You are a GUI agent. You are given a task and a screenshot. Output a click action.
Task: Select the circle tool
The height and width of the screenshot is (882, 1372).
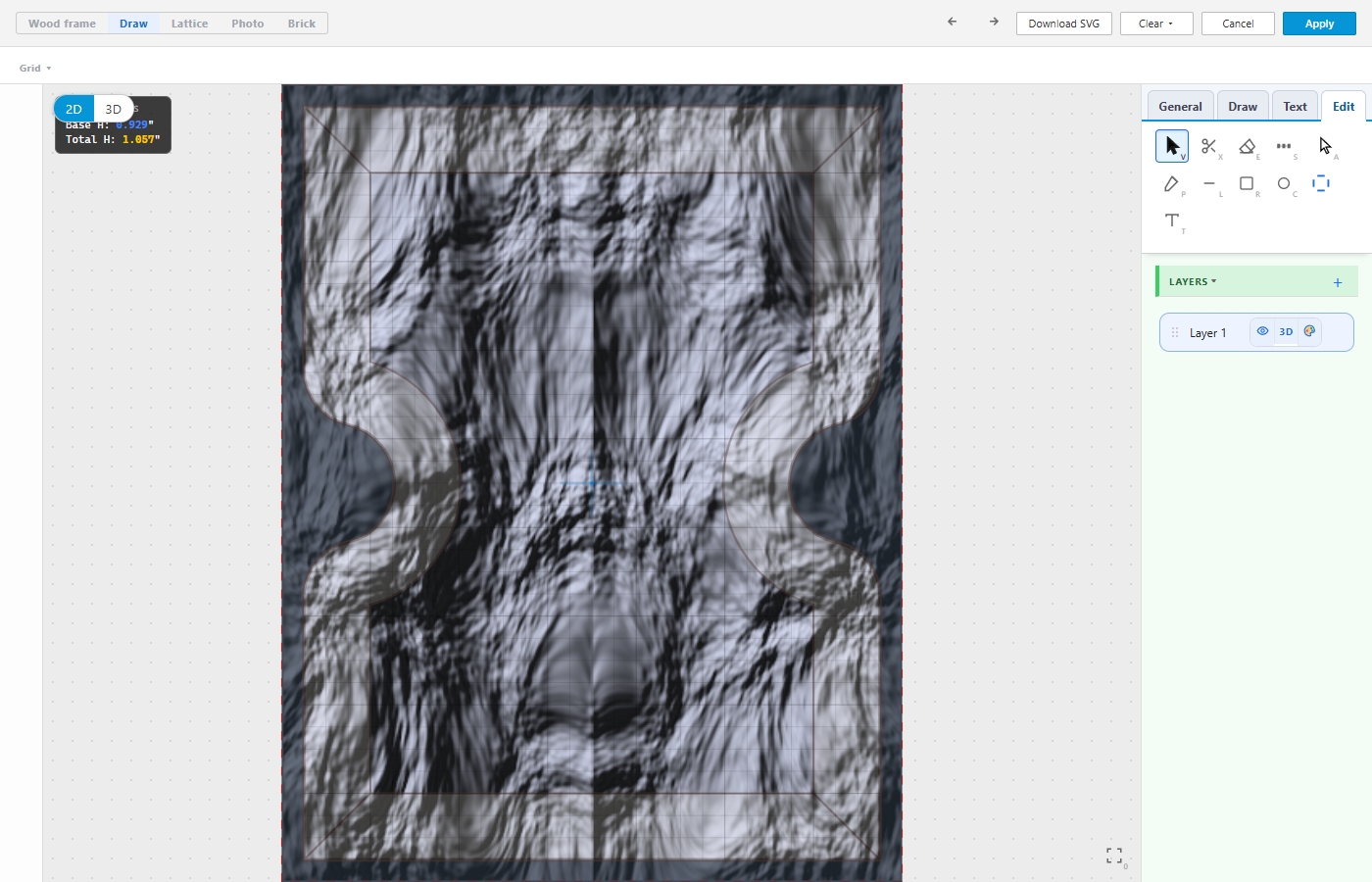[x=1284, y=183]
